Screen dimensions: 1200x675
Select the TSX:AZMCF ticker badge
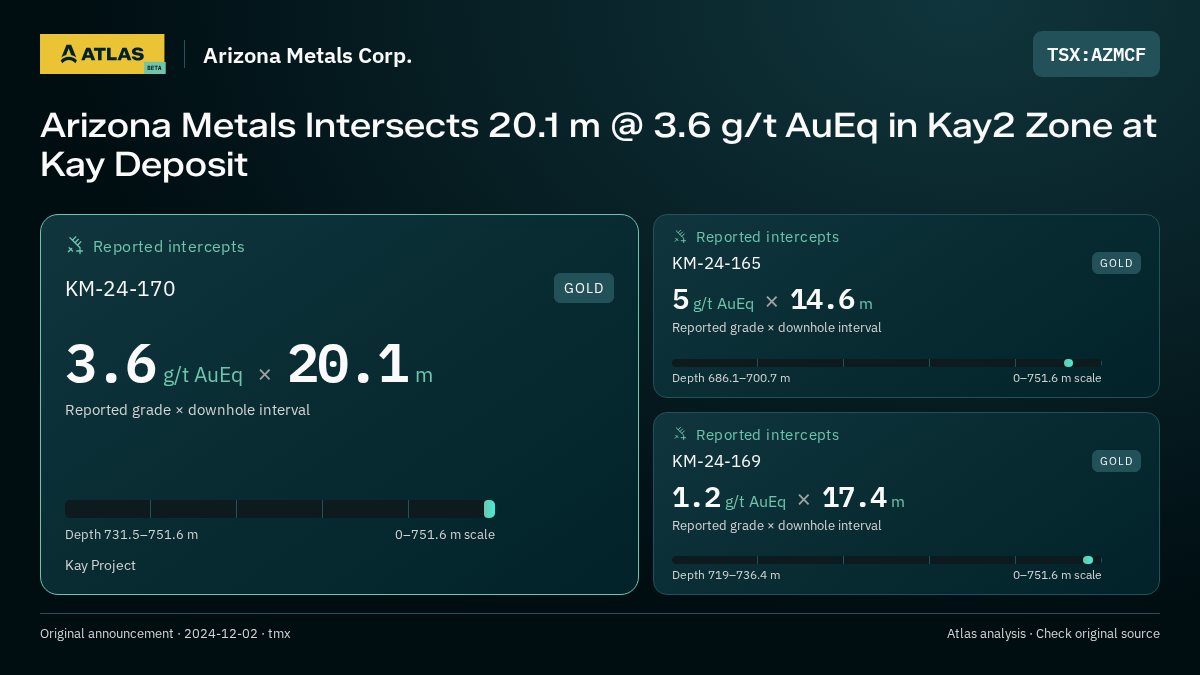[x=1096, y=54]
